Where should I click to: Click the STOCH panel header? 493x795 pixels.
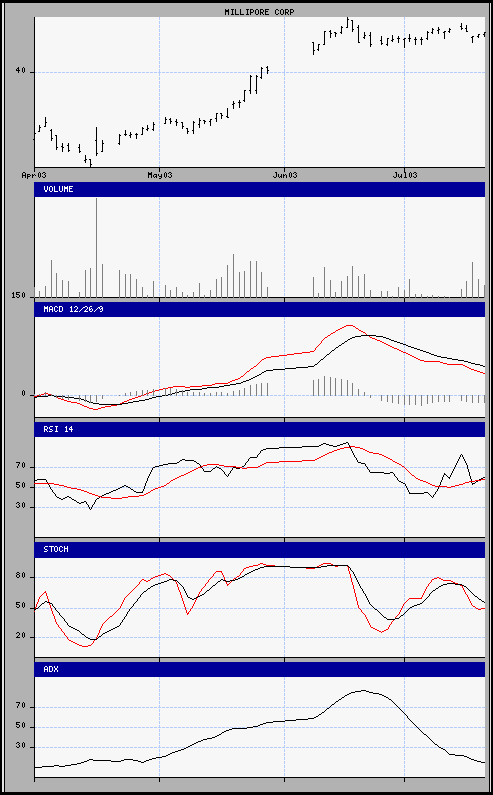coord(260,550)
